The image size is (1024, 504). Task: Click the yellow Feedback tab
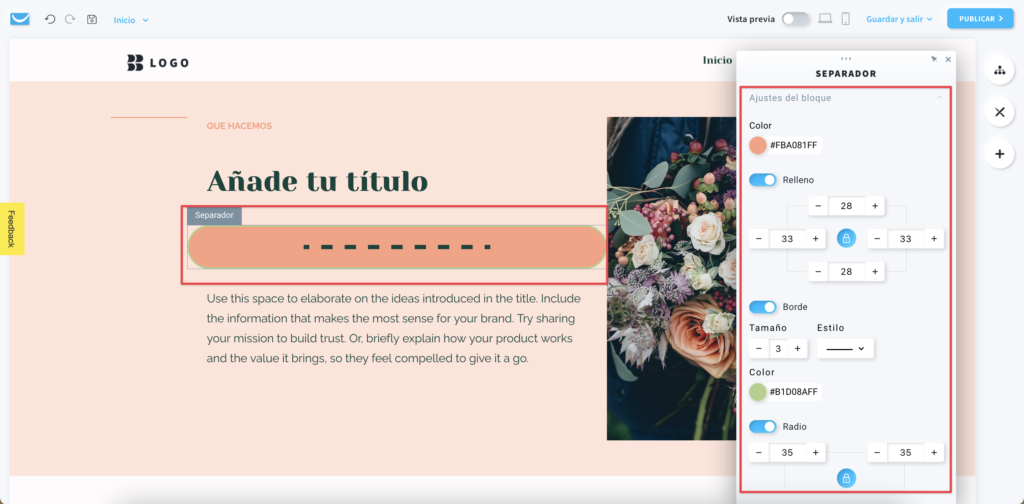[x=12, y=228]
